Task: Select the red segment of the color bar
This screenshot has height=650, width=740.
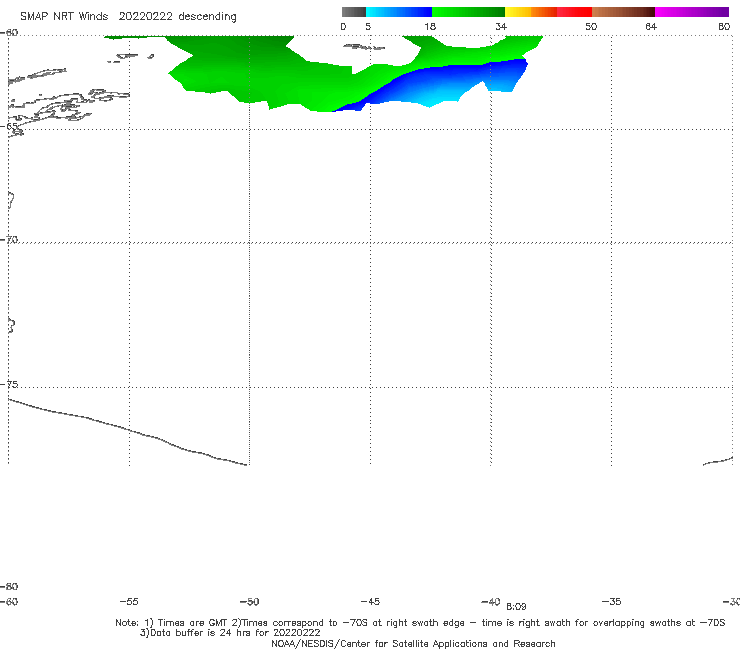Action: (574, 12)
